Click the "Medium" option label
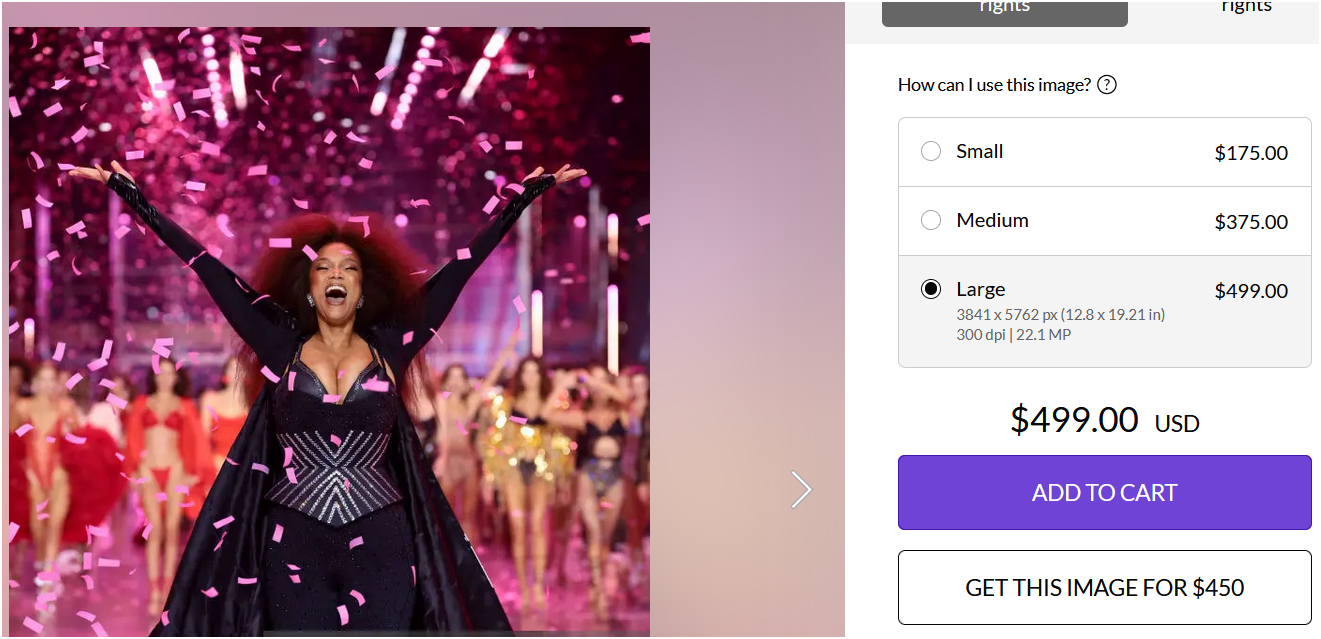The image size is (1321, 639). point(992,221)
